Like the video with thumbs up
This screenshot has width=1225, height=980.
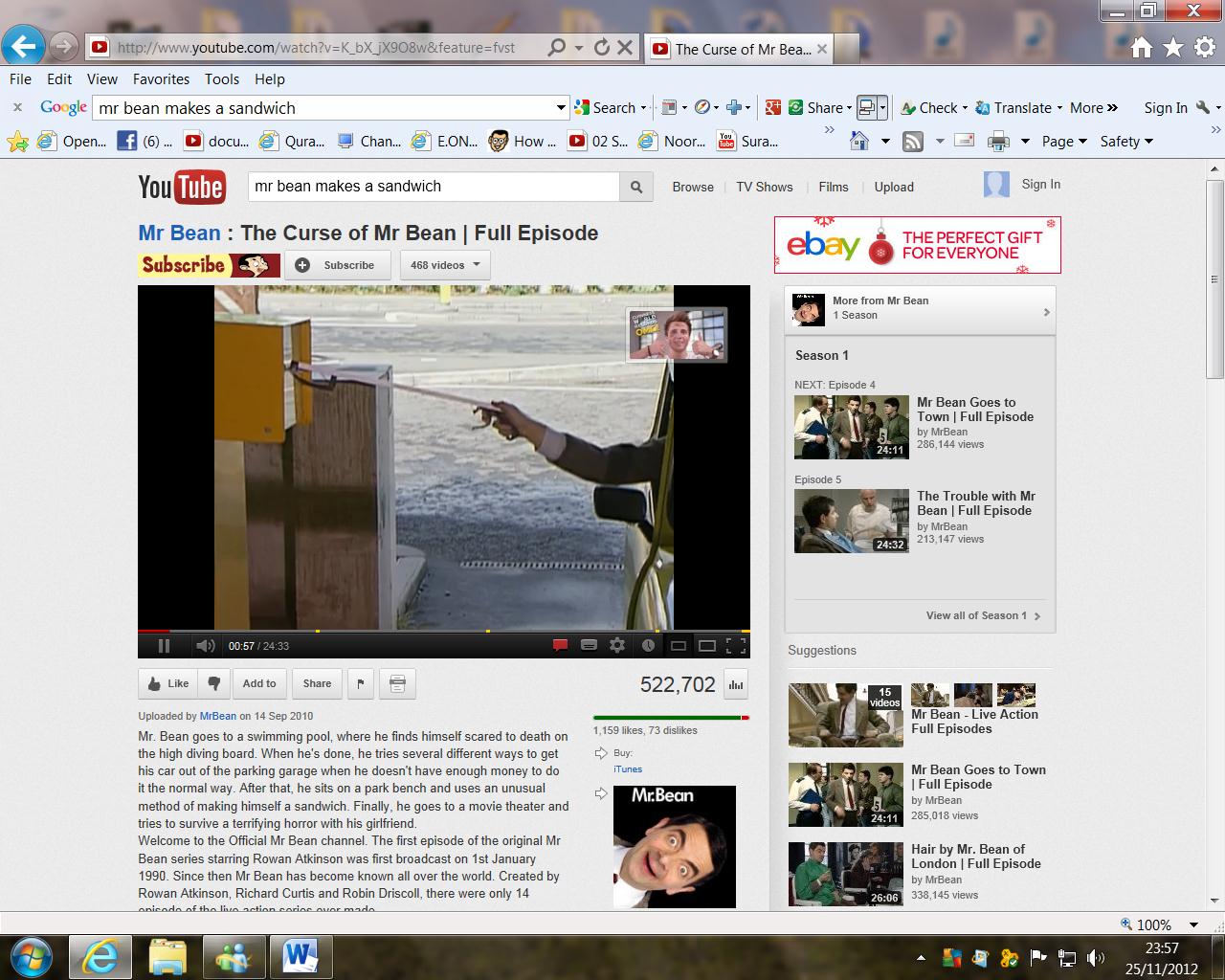(167, 683)
